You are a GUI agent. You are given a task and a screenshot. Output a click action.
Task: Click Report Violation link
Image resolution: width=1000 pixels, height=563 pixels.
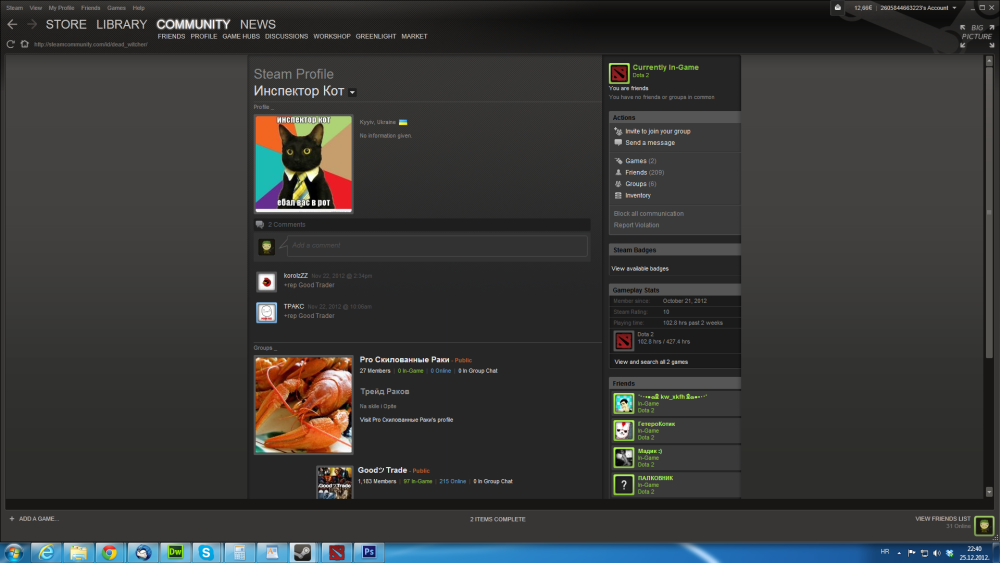pos(636,225)
